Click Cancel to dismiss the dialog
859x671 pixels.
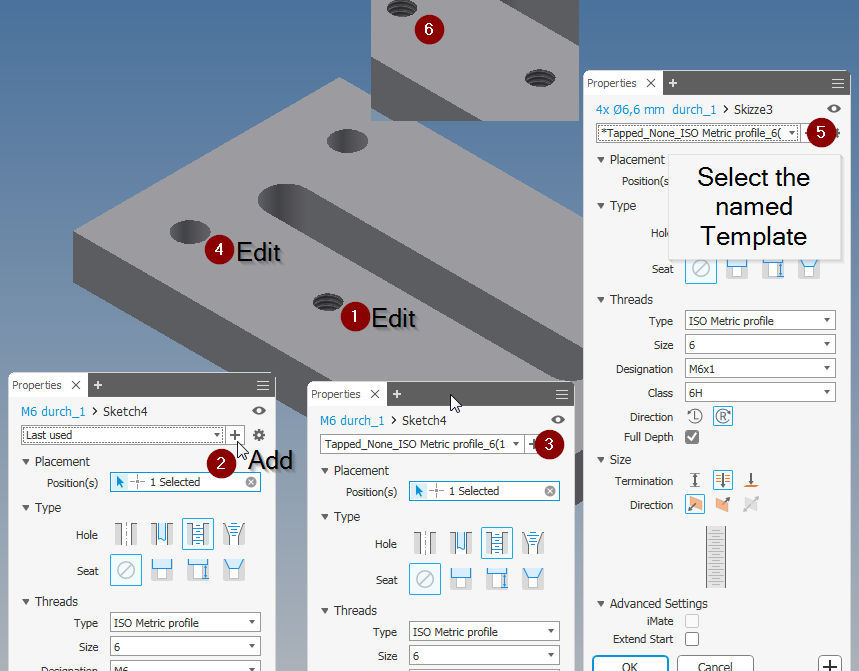(715, 663)
